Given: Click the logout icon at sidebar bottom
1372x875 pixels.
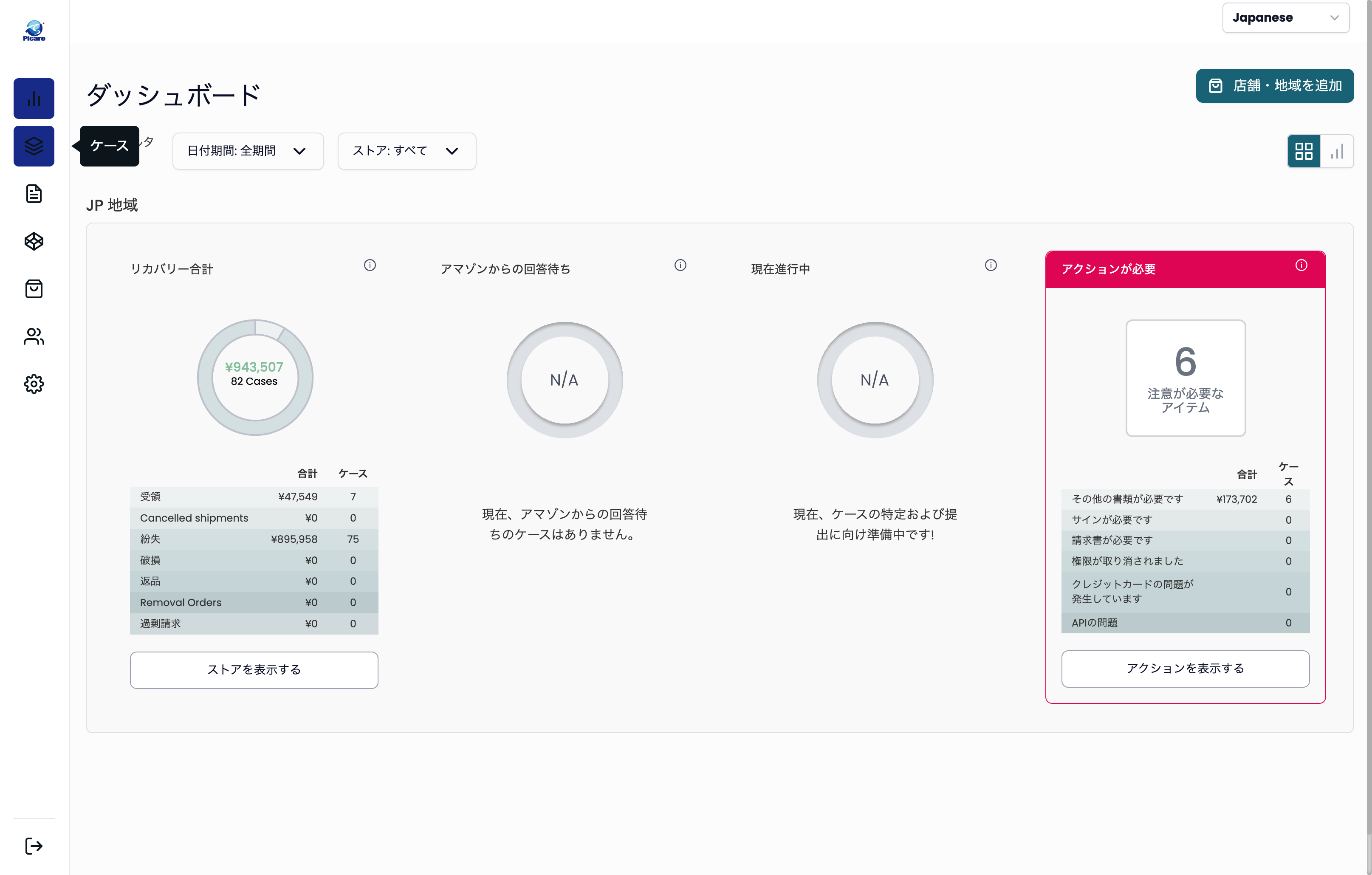Looking at the screenshot, I should 34,845.
